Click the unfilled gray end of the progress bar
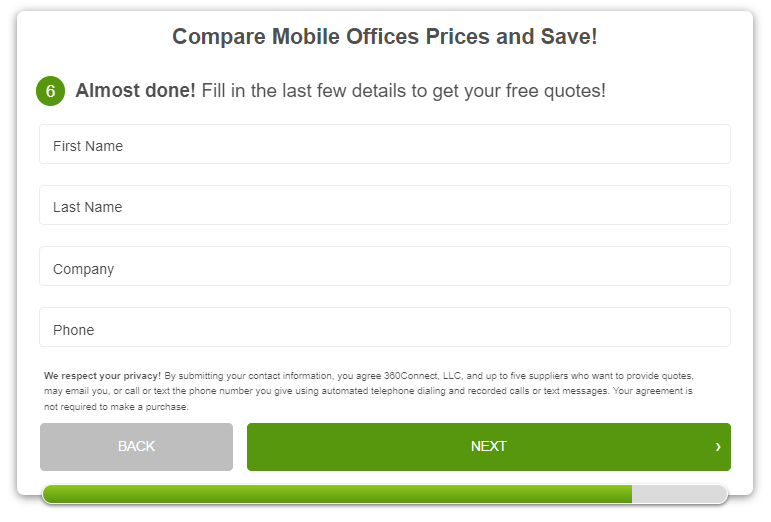 click(x=679, y=494)
